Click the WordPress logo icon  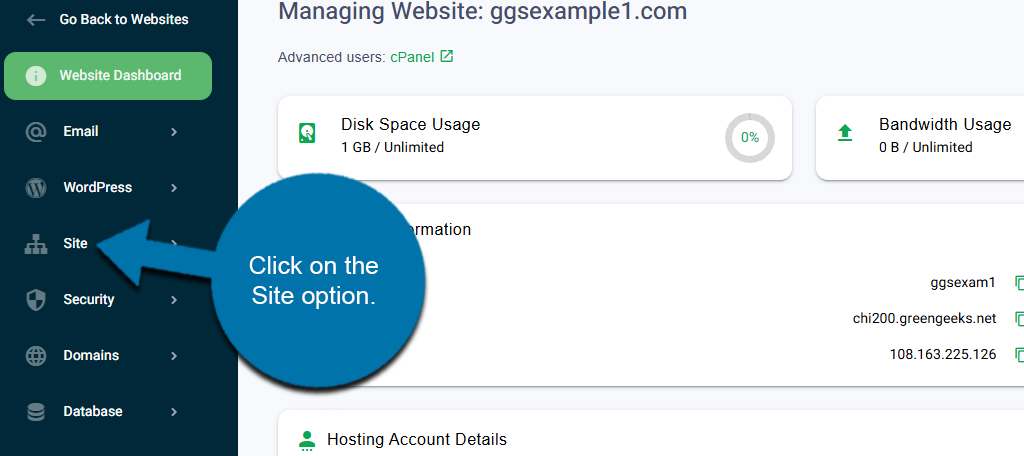pos(36,187)
